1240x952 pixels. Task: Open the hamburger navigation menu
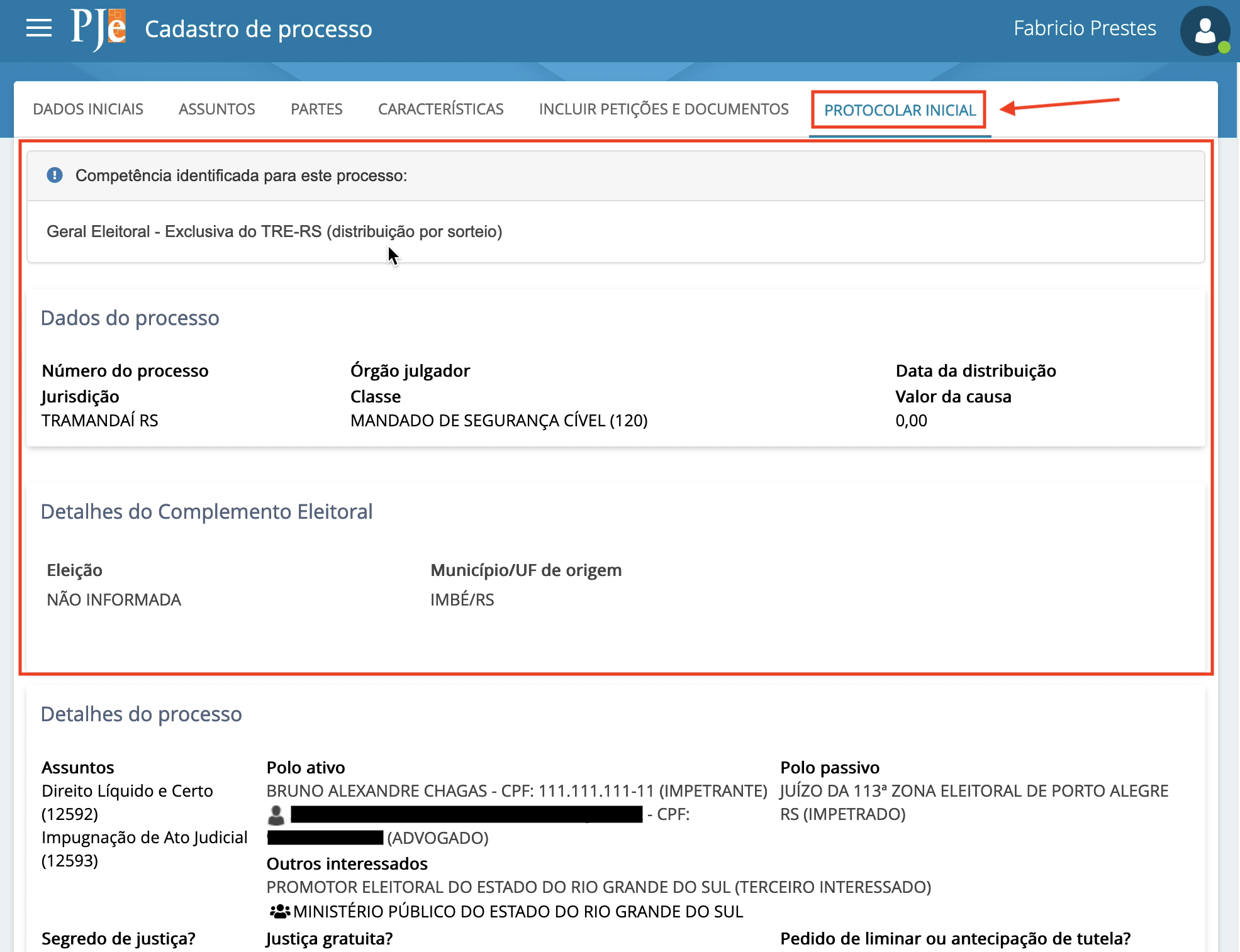(x=39, y=28)
